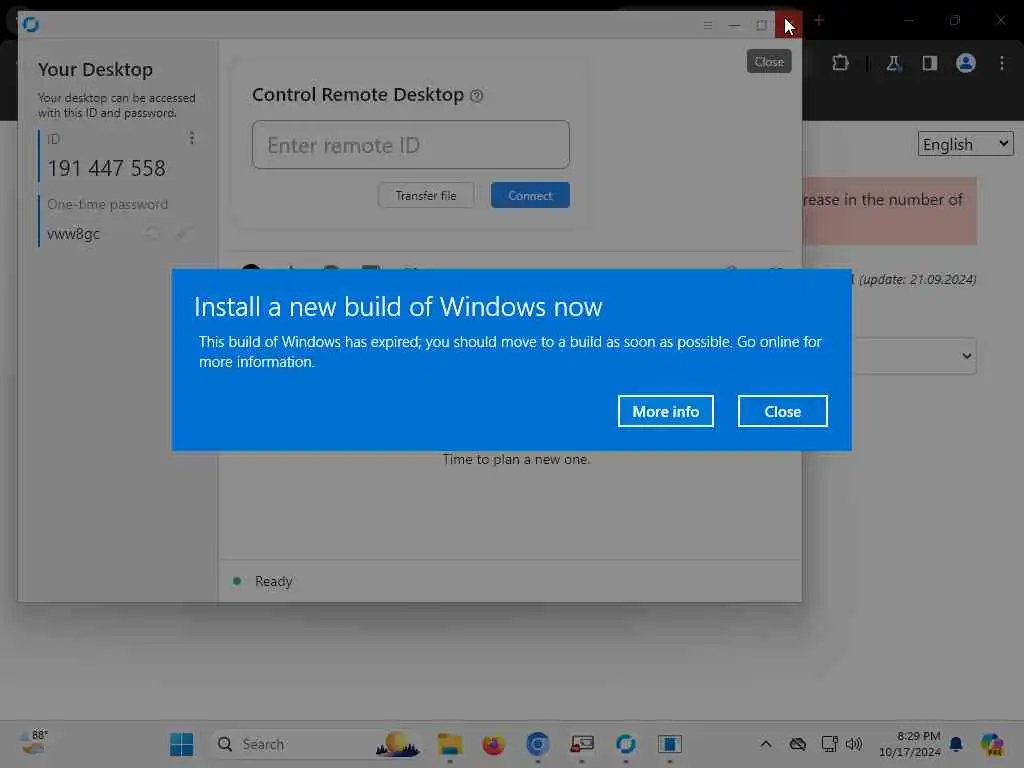
Task: Select the ID number 191 447 558
Action: (x=106, y=168)
